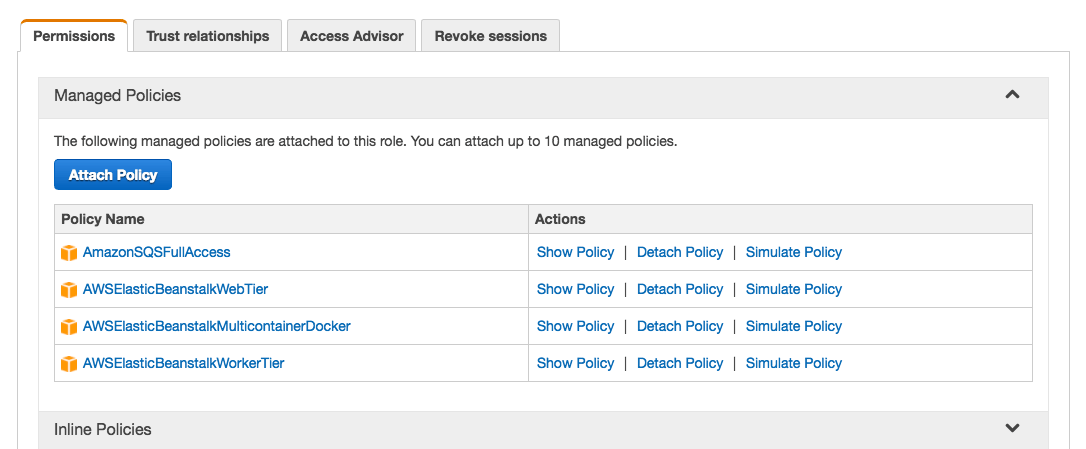Show Policy for AWSElasticBeanstalkMulticontainerDocker
The image size is (1086, 449).
pos(575,326)
